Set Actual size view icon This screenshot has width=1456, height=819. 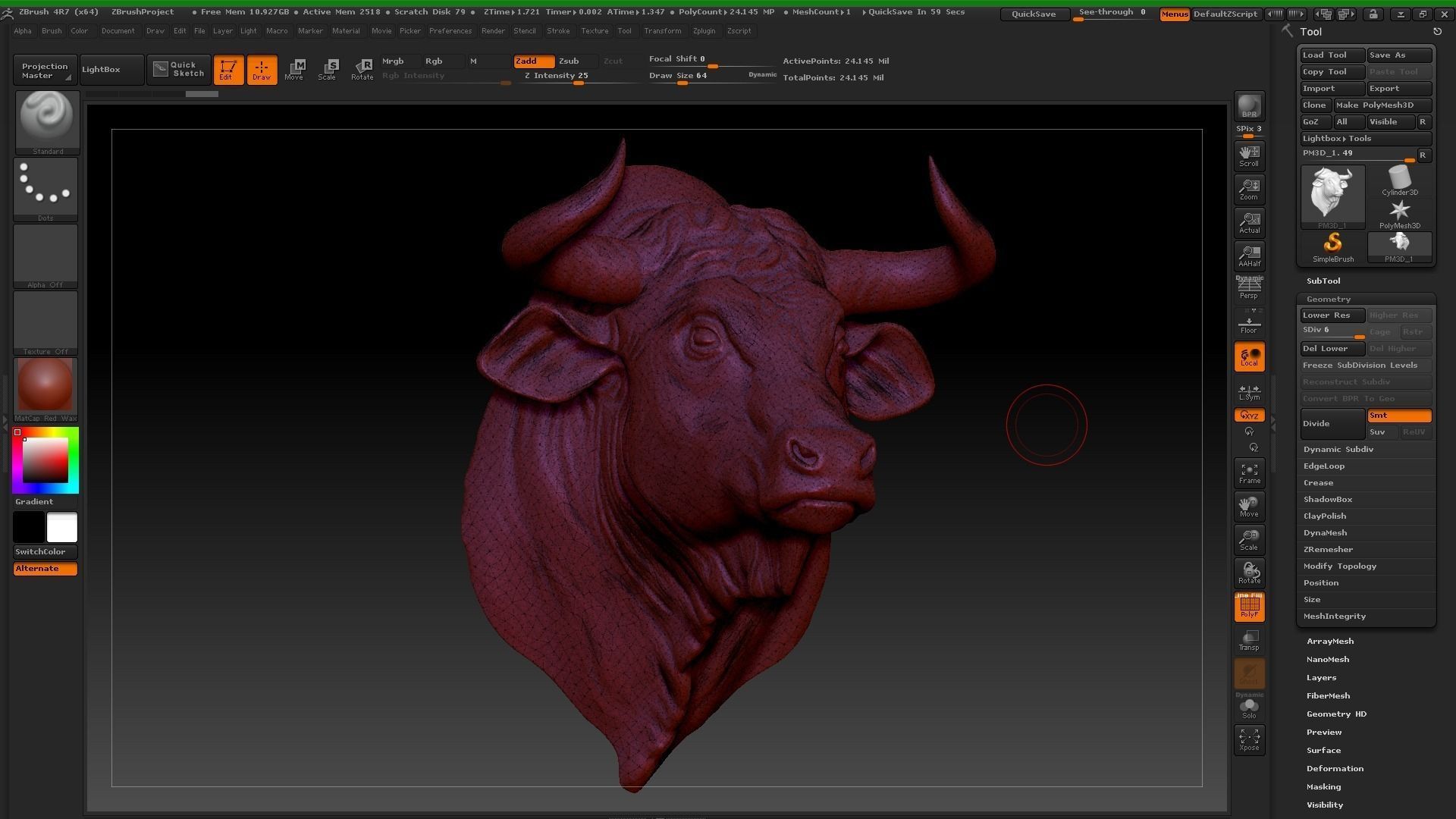[1249, 222]
